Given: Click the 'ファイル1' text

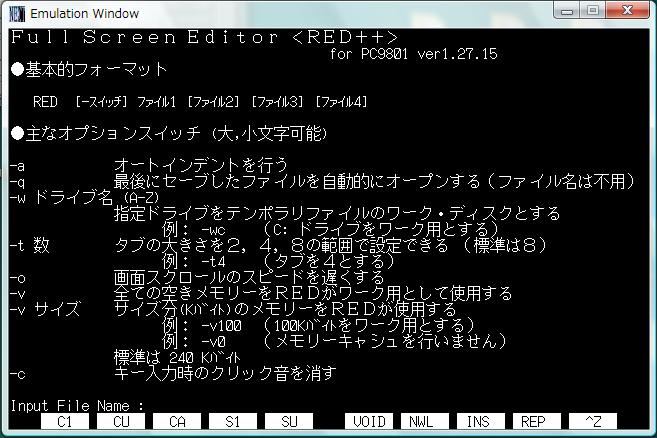Looking at the screenshot, I should coord(156,102).
